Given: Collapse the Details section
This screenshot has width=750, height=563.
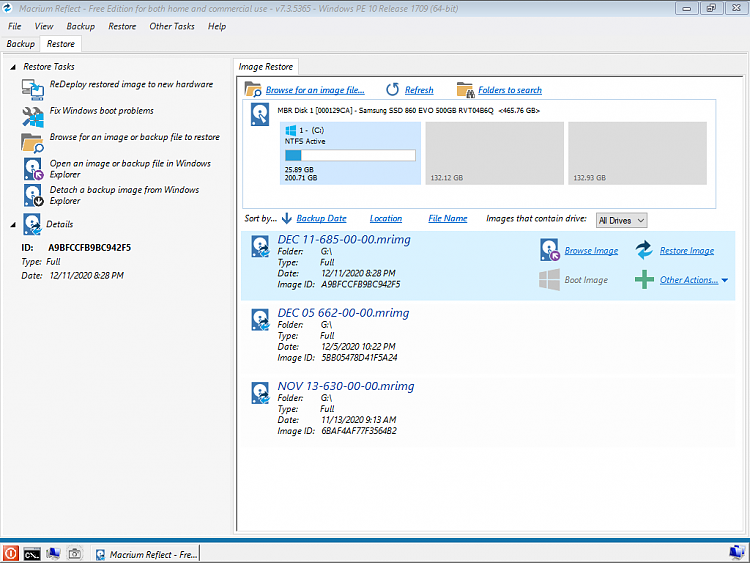Looking at the screenshot, I should tap(13, 224).
